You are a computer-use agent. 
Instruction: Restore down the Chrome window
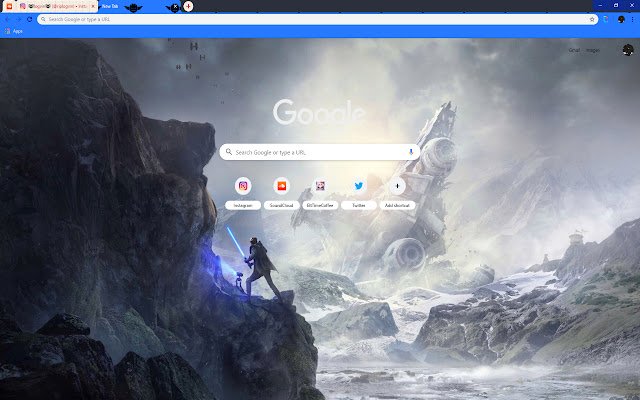click(x=616, y=5)
